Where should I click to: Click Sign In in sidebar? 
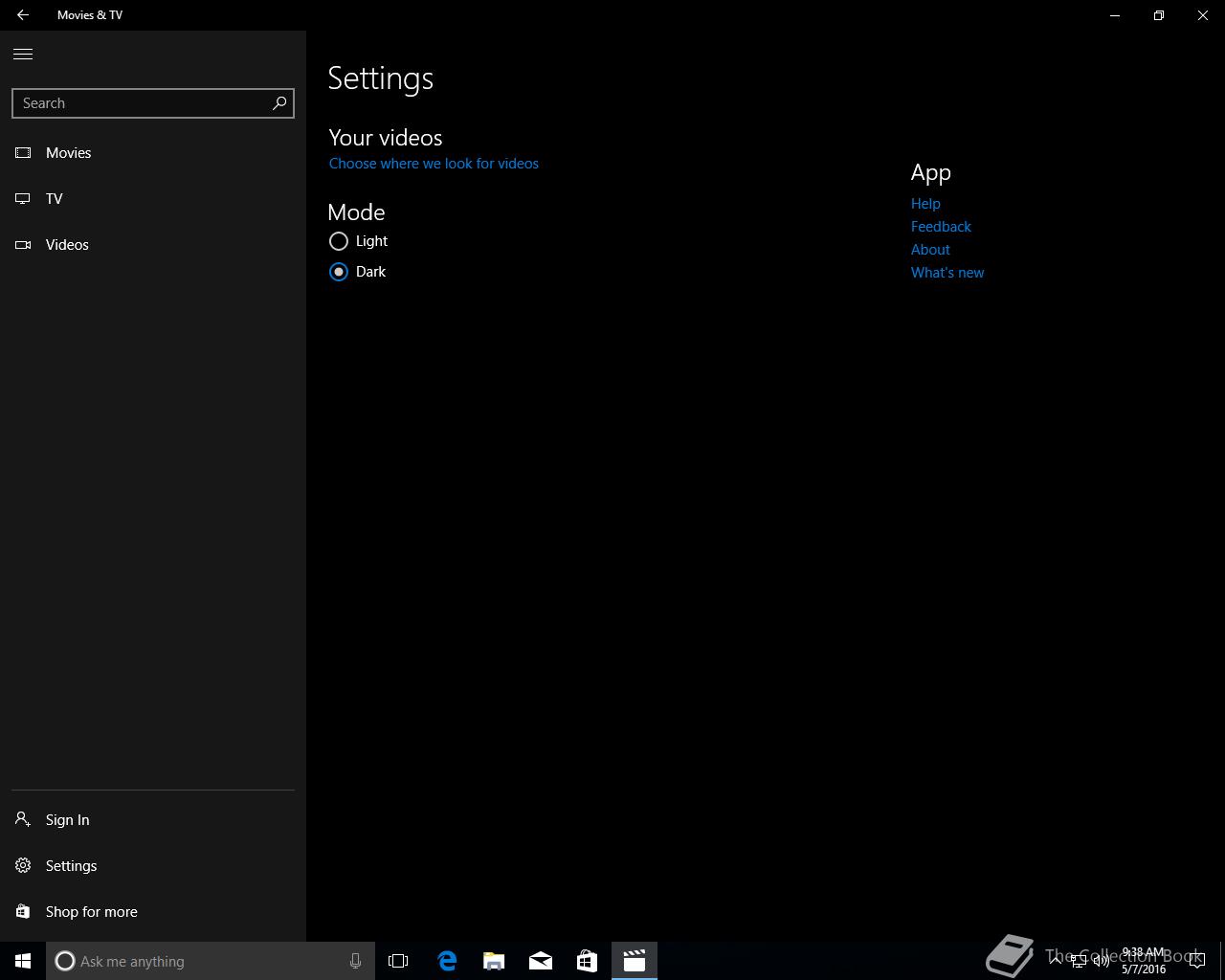point(153,820)
